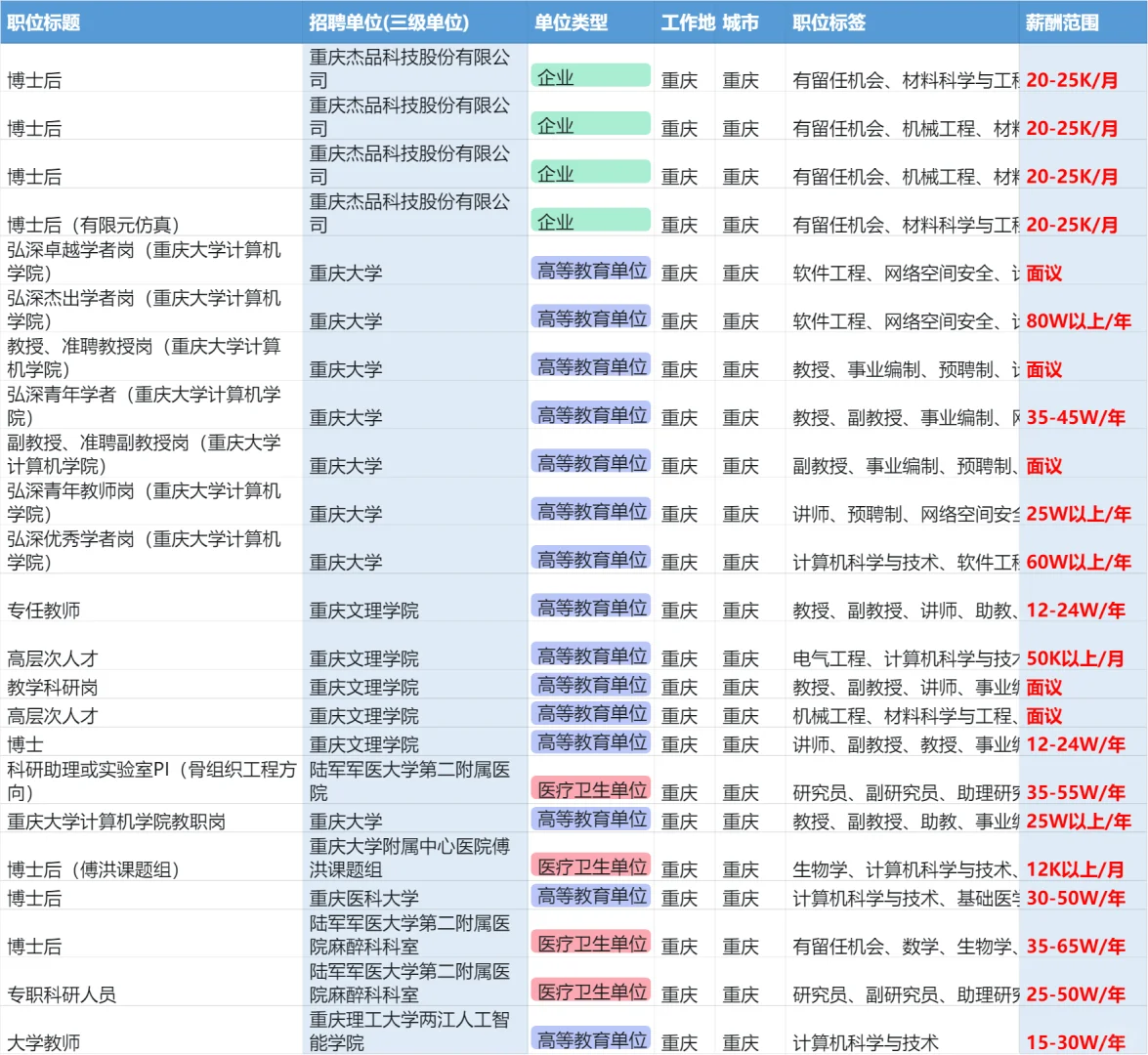Select the 重庆医科大学 employer cell
The width and height of the screenshot is (1148, 1055).
tap(415, 896)
